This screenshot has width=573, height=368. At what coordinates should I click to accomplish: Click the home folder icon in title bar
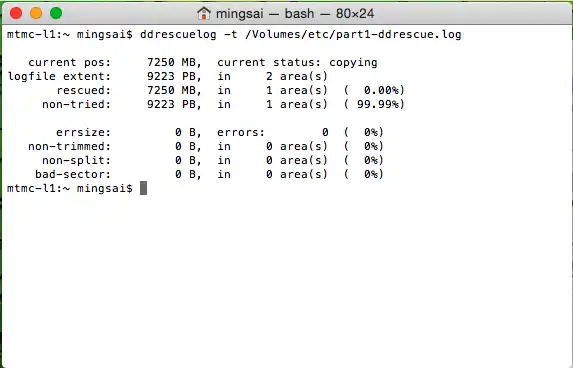click(204, 14)
